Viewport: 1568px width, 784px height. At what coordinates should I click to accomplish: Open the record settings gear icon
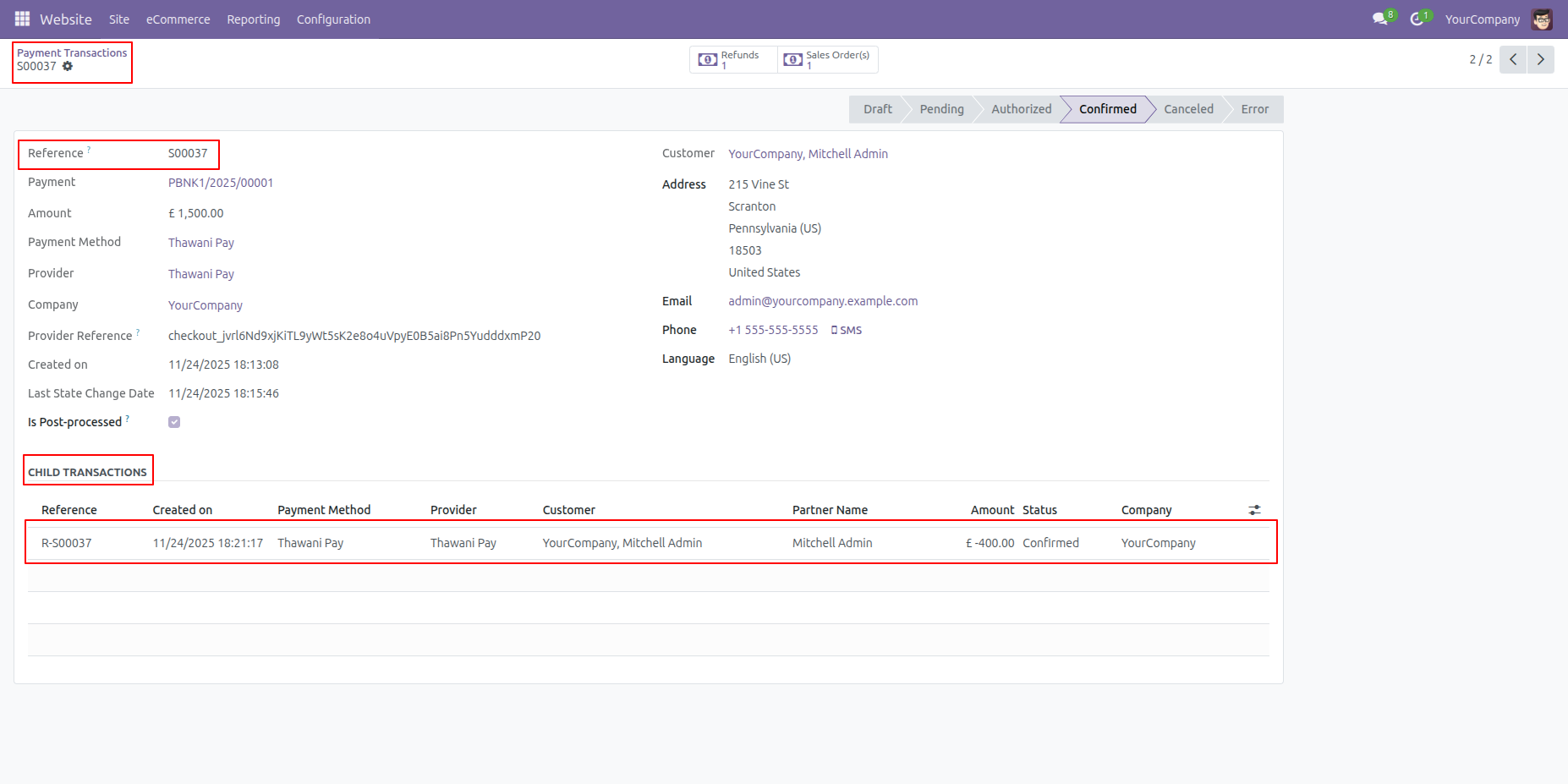[68, 66]
